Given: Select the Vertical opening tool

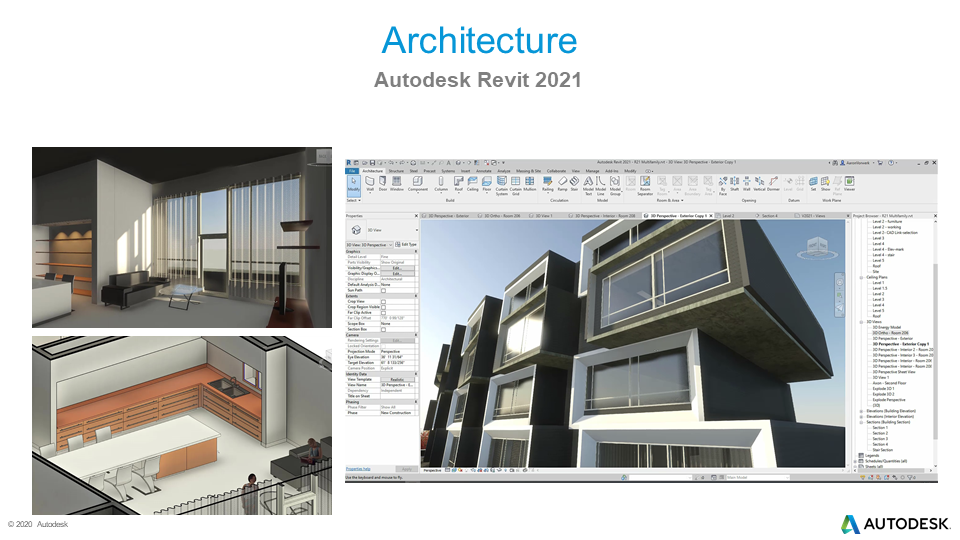Looking at the screenshot, I should pos(759,184).
